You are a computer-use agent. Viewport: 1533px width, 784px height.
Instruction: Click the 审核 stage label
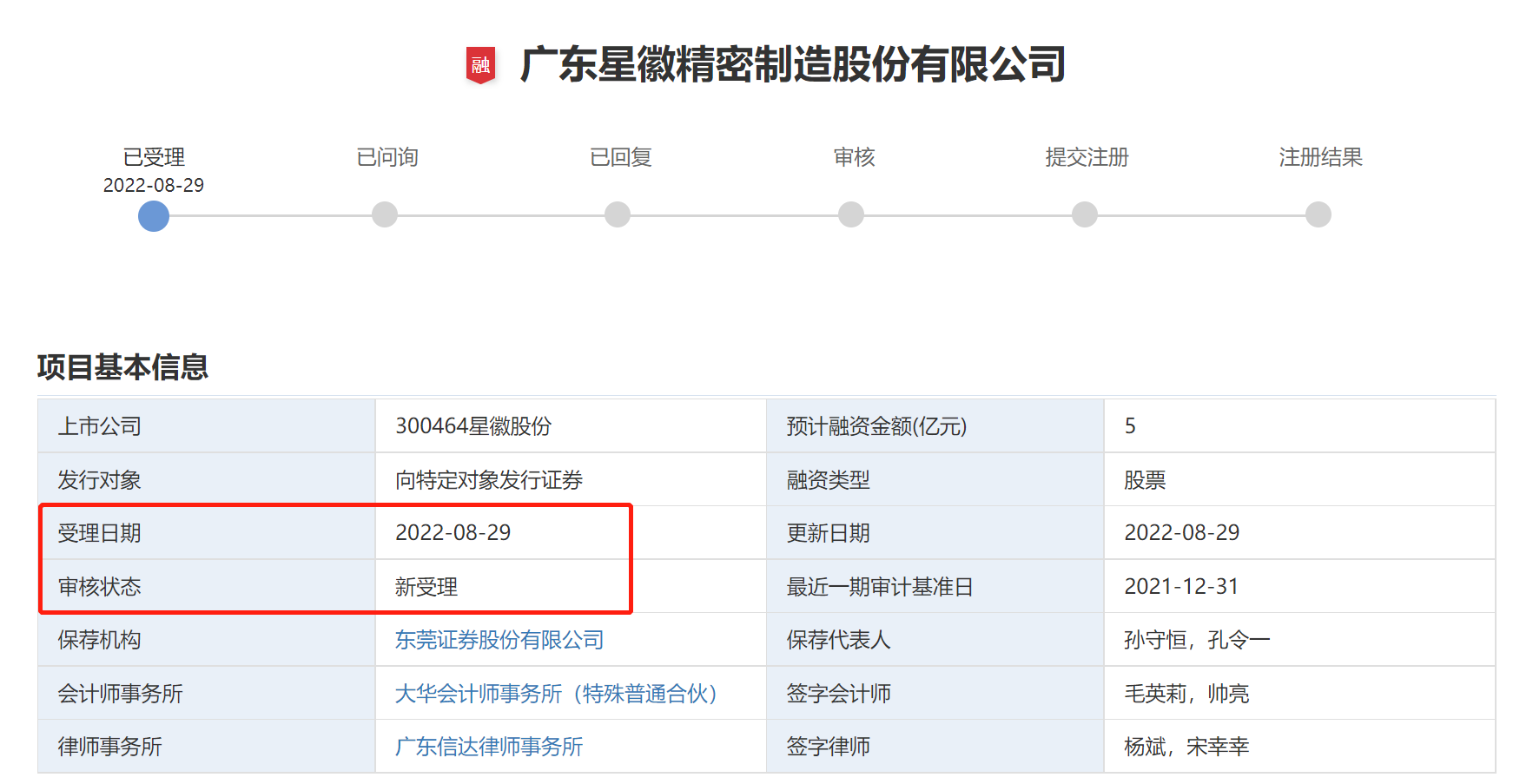[855, 157]
